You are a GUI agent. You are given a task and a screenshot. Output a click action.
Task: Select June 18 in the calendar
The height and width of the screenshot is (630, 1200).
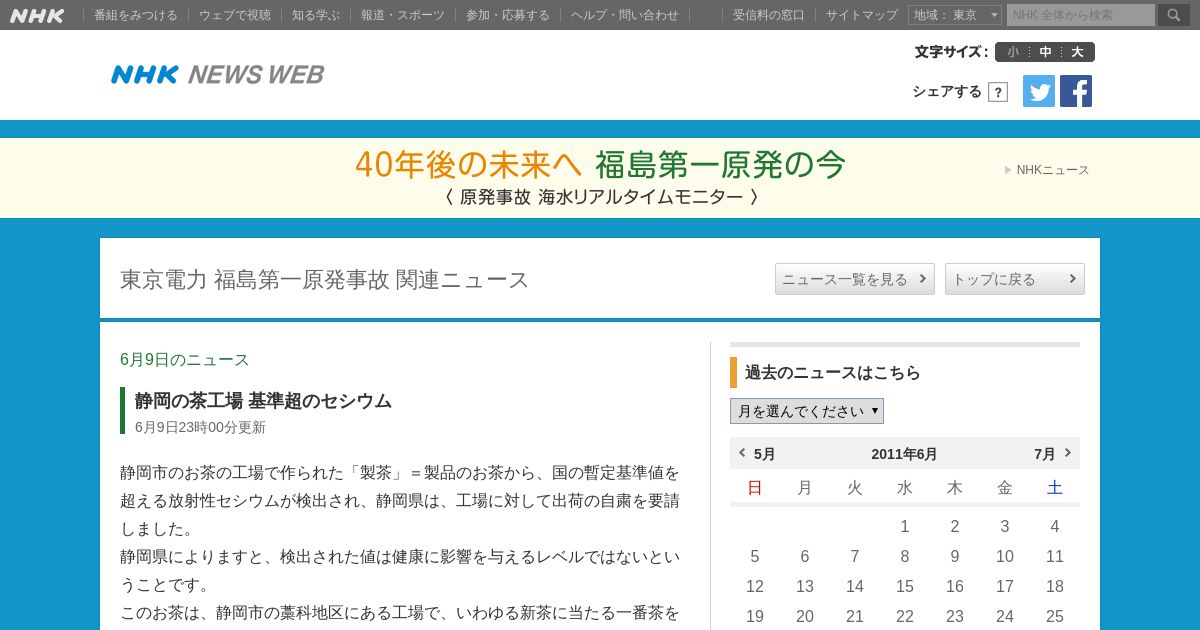click(x=1055, y=587)
